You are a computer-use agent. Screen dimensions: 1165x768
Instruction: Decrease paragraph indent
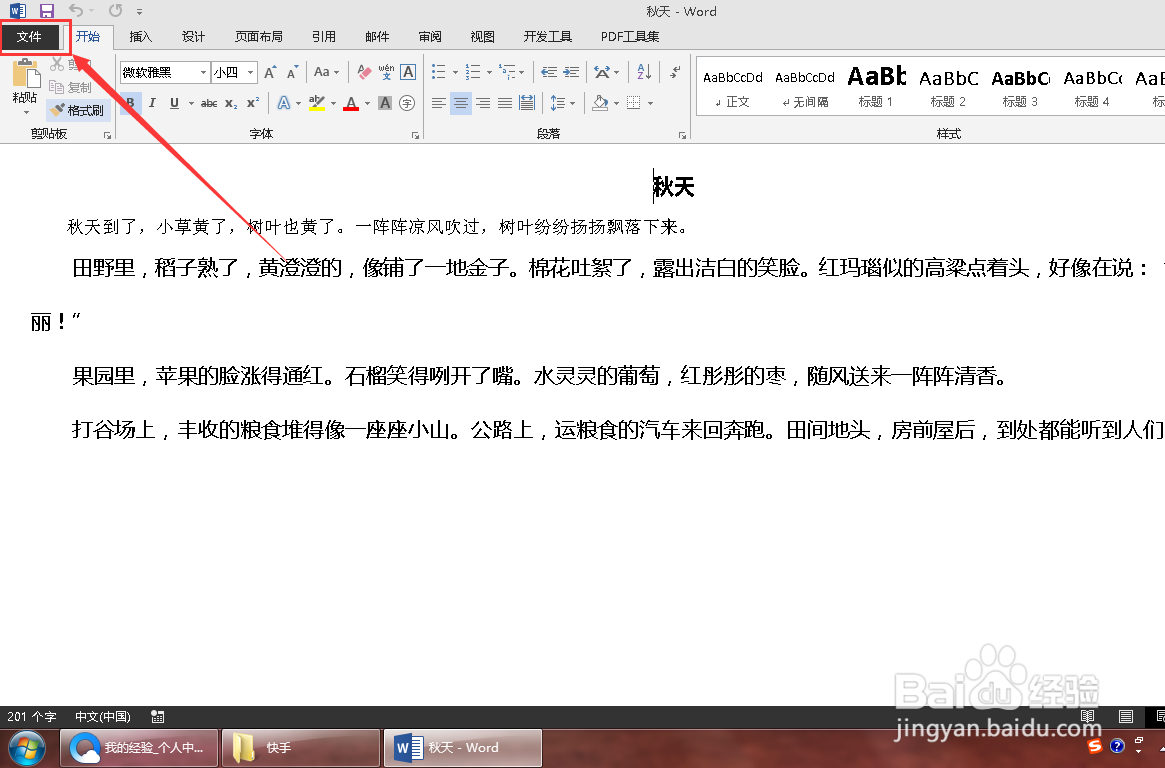(549, 72)
